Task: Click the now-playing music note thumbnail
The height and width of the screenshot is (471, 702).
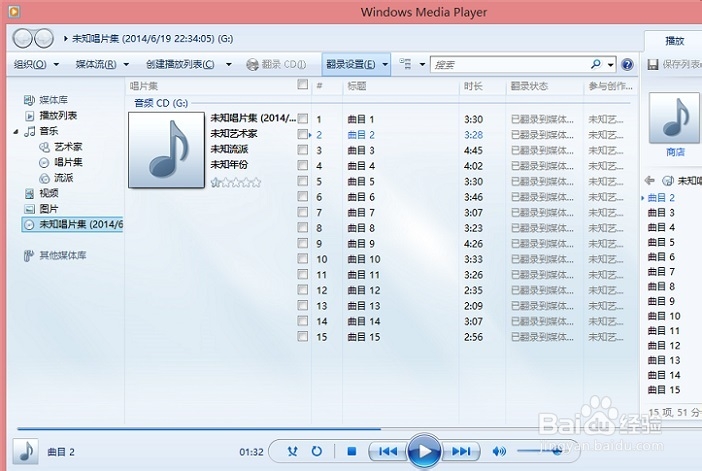Action: coord(26,451)
